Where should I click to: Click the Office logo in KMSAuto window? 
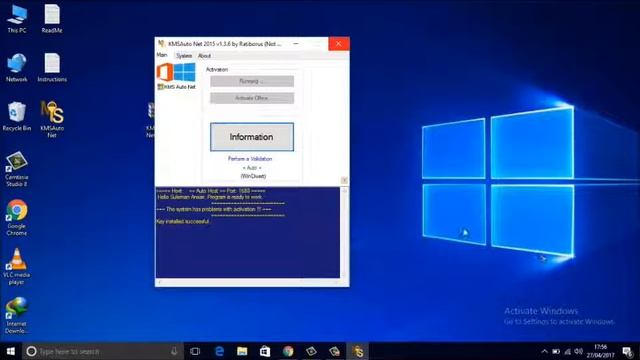[x=165, y=73]
